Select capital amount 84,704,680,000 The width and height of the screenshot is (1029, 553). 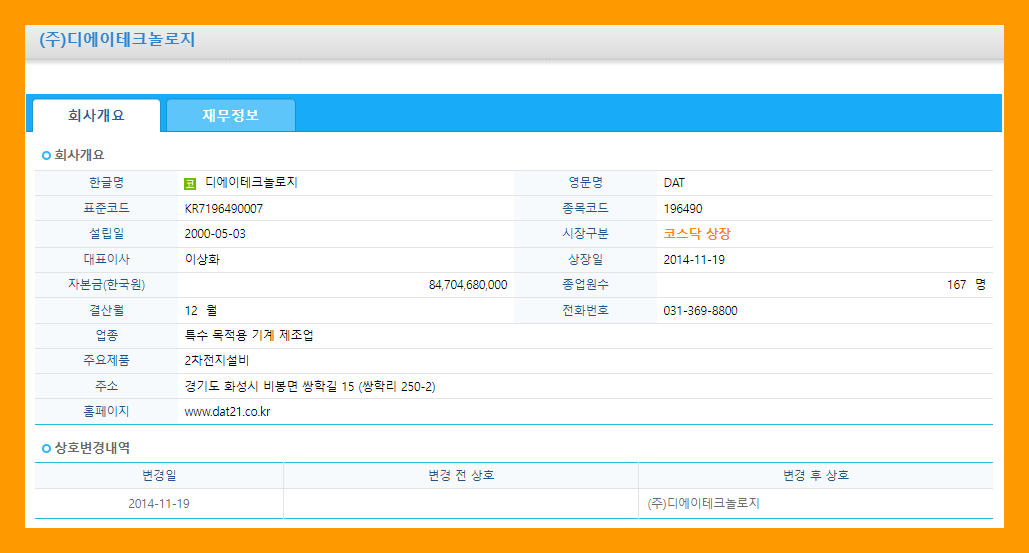468,285
